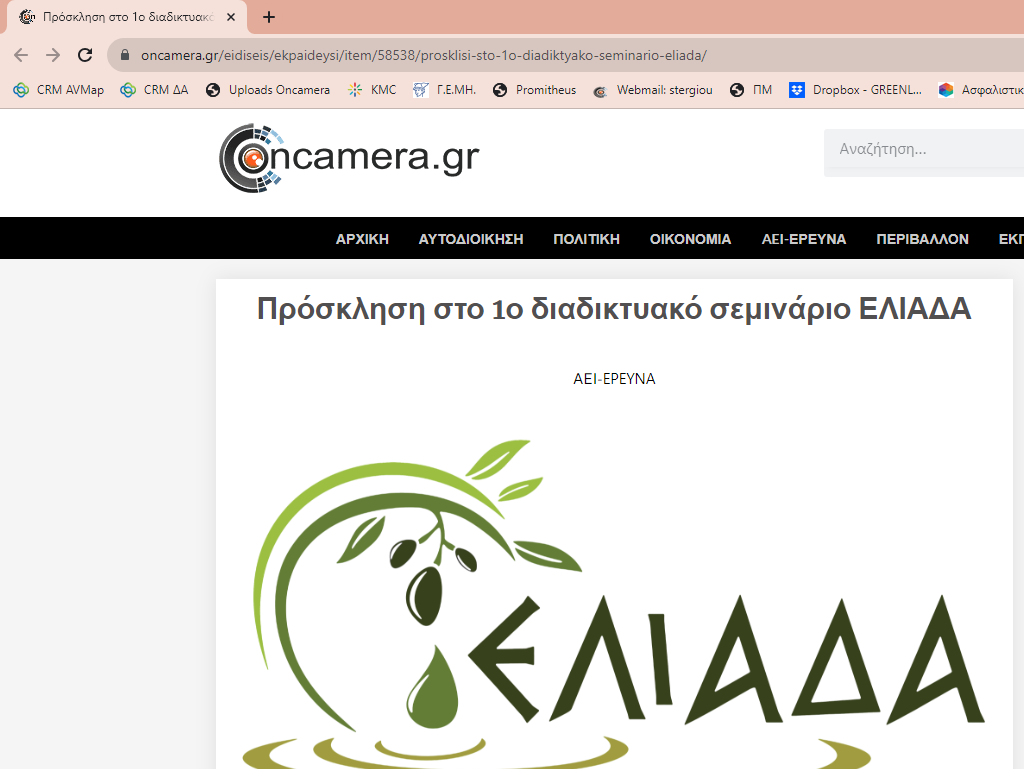Click the padlock site info icon
This screenshot has height=769, width=1024.
click(x=125, y=55)
